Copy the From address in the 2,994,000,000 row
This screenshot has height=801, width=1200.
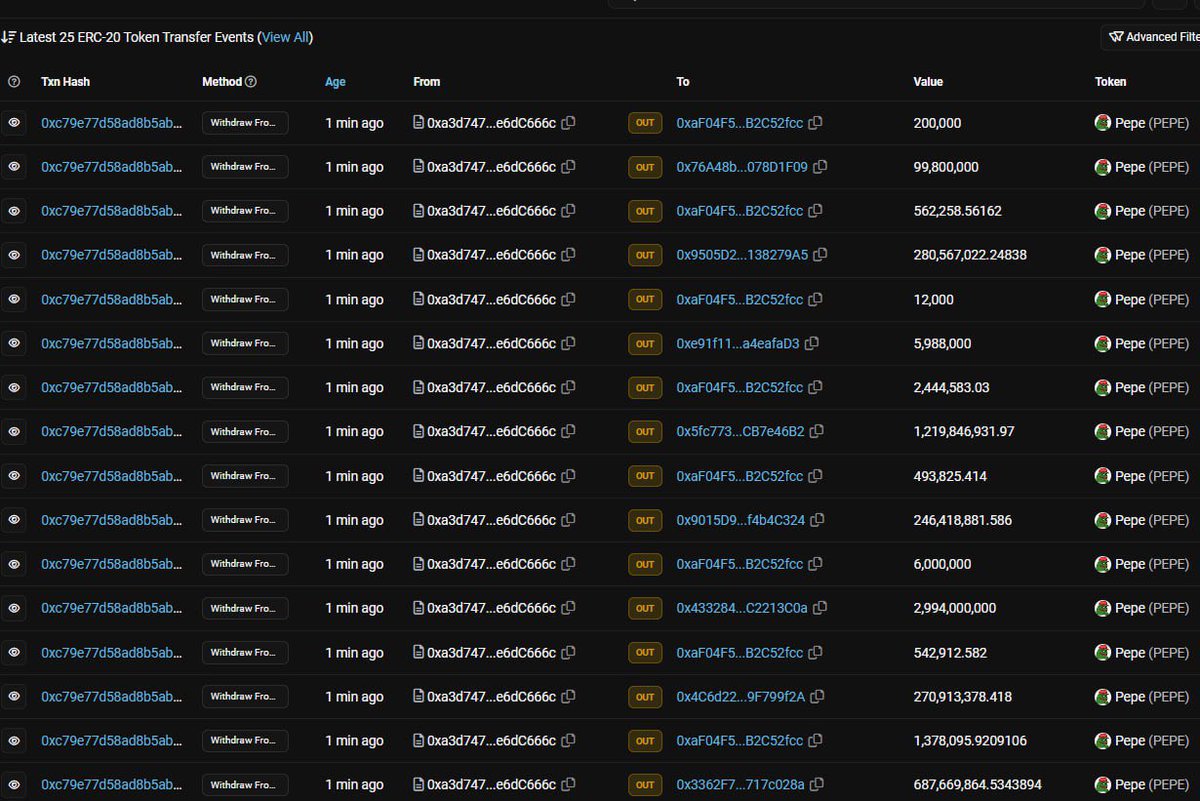(x=568, y=608)
